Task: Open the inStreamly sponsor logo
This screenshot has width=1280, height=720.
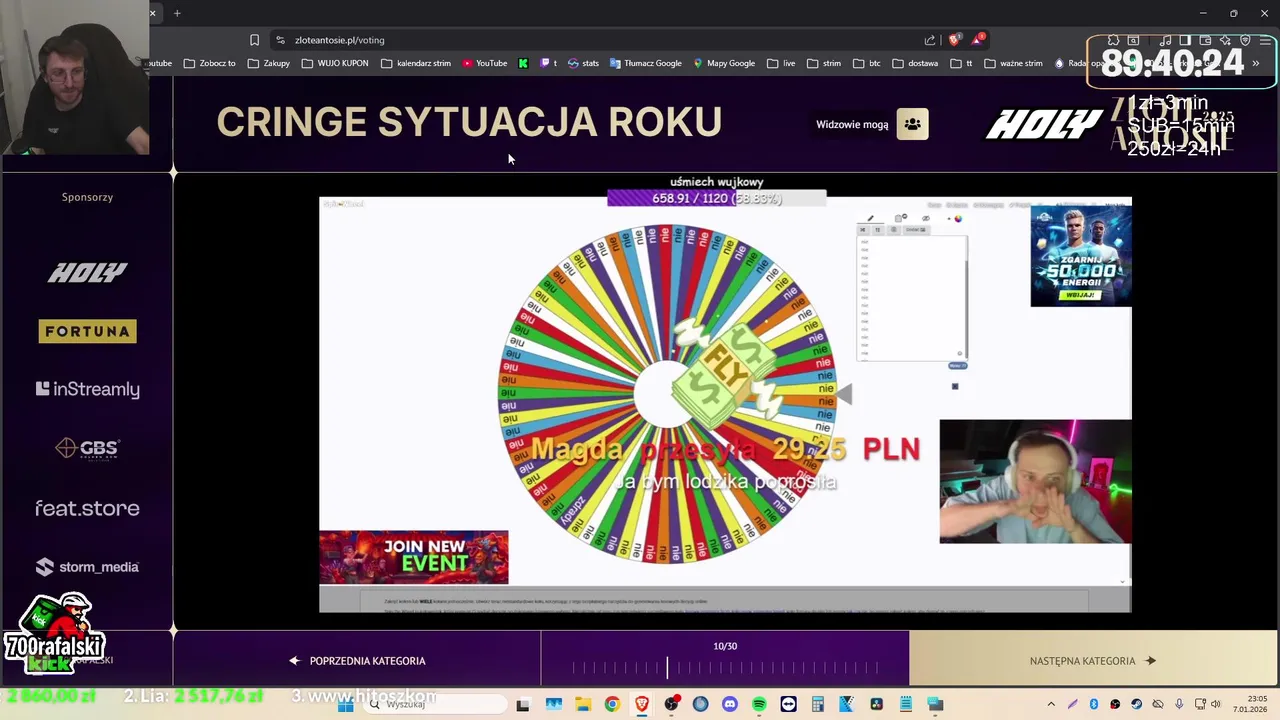Action: (x=88, y=389)
